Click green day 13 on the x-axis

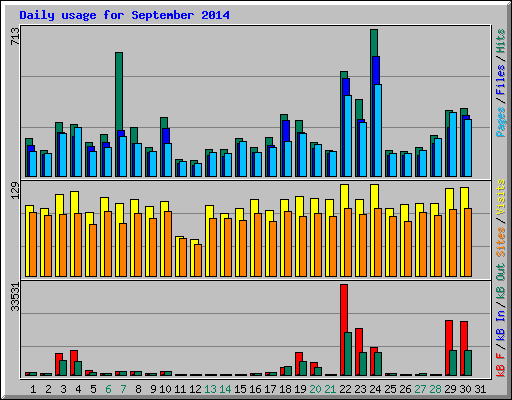click(x=210, y=389)
